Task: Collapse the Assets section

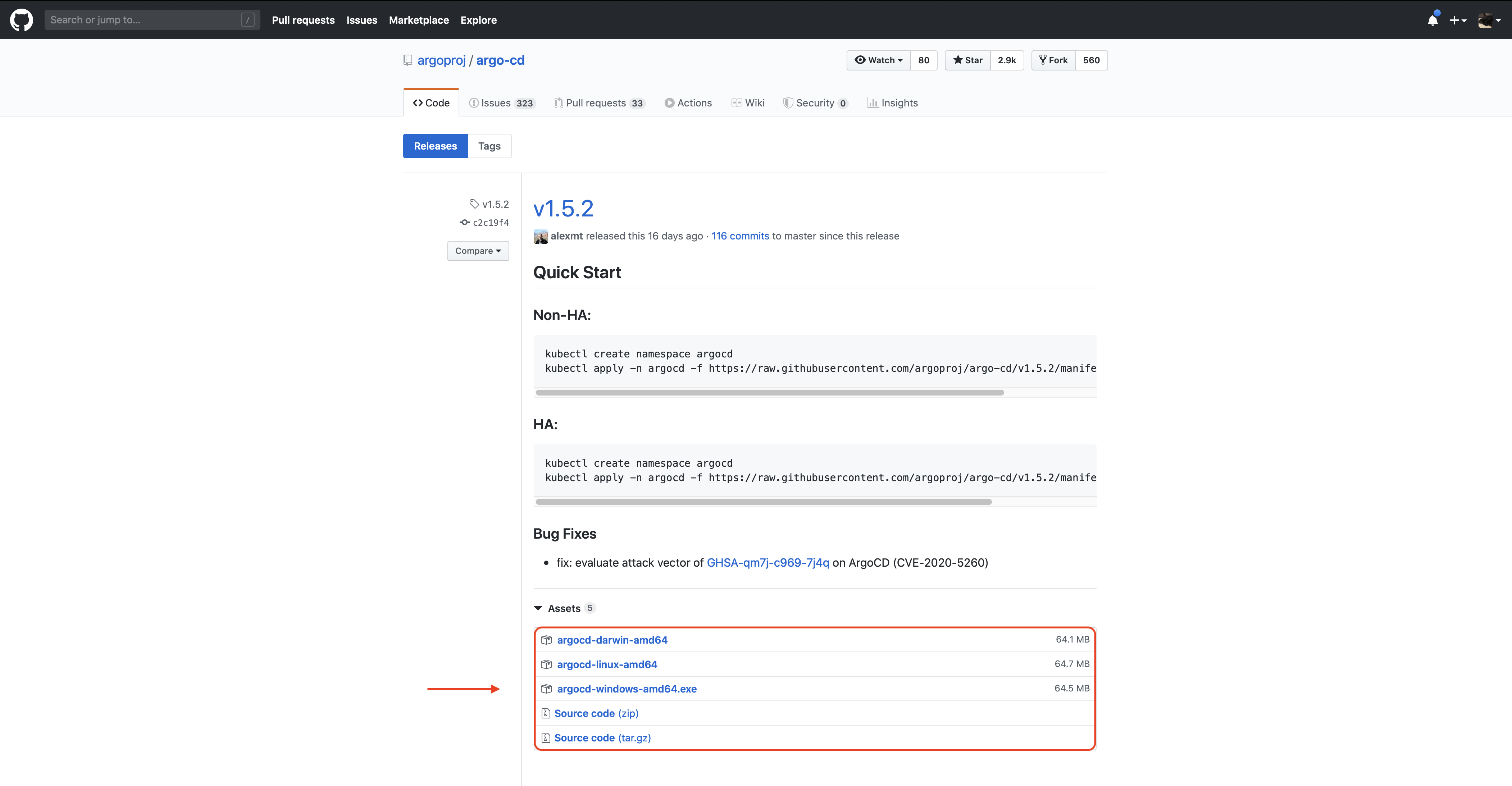Action: [563, 608]
